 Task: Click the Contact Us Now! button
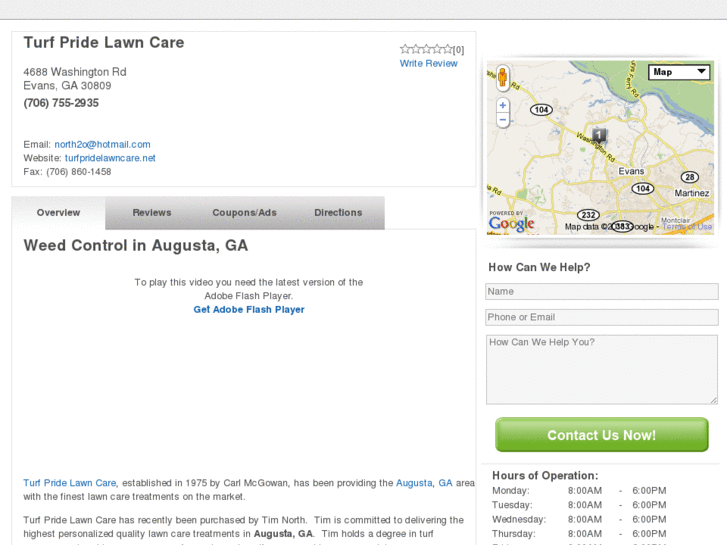point(601,435)
